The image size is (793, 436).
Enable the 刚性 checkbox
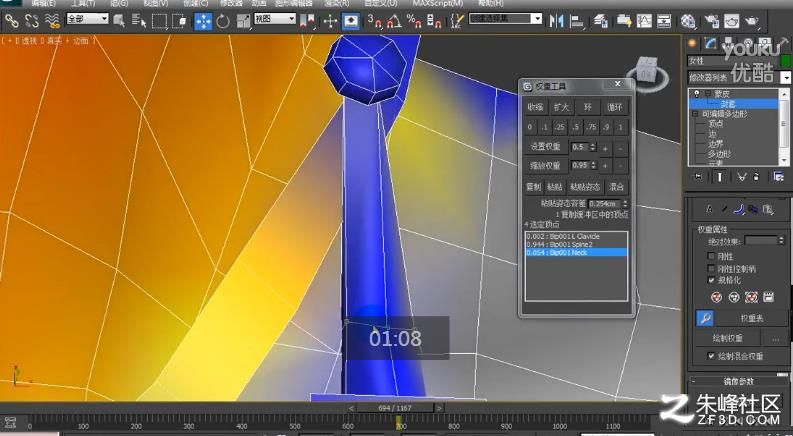[712, 256]
